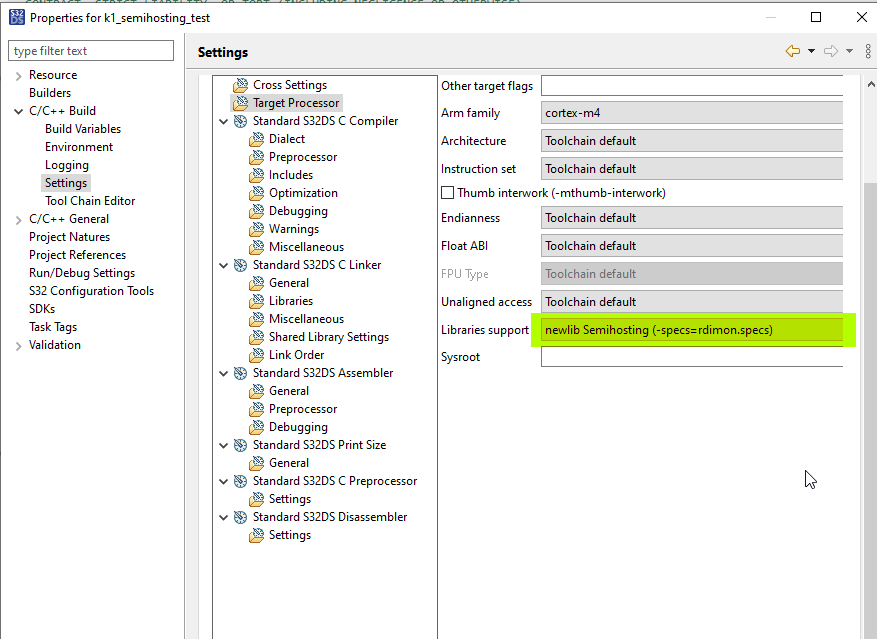Click the back arrow icon in Settings header
The height and width of the screenshot is (639, 877).
[793, 51]
